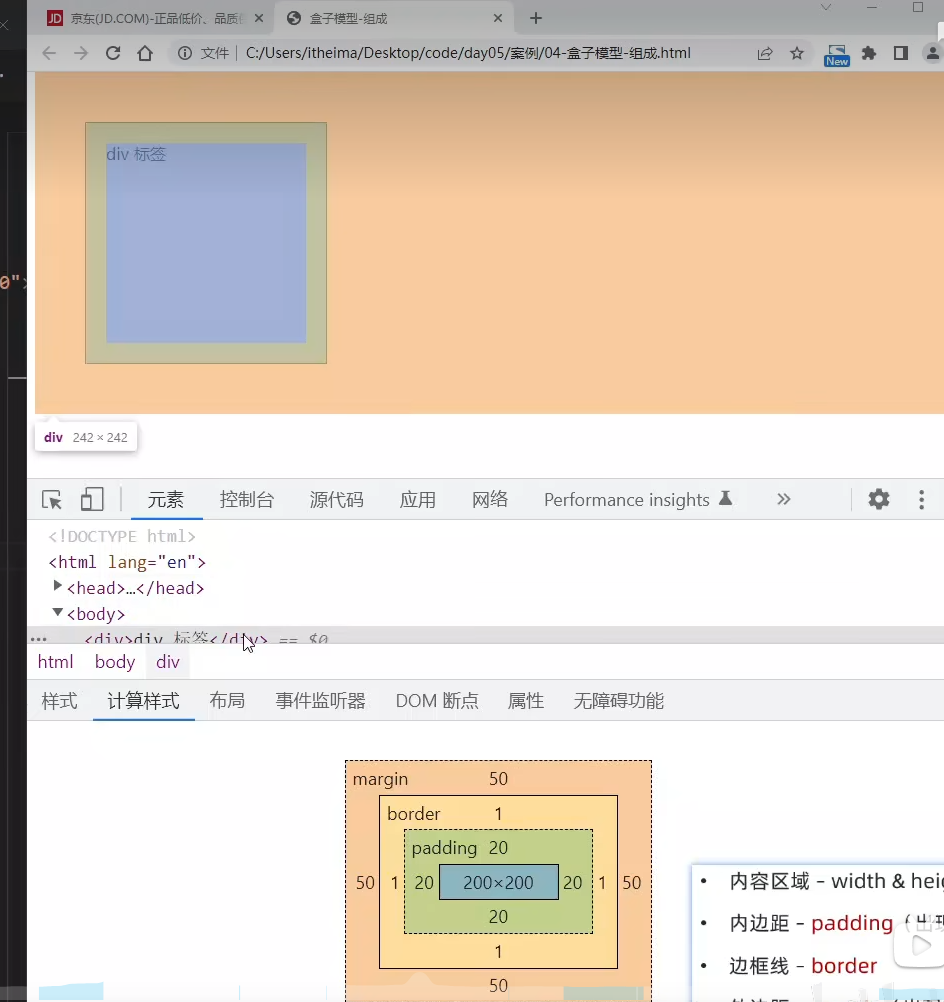Image resolution: width=944 pixels, height=1002 pixels.
Task: Show more DevTools tabs chevron
Action: tap(784, 499)
